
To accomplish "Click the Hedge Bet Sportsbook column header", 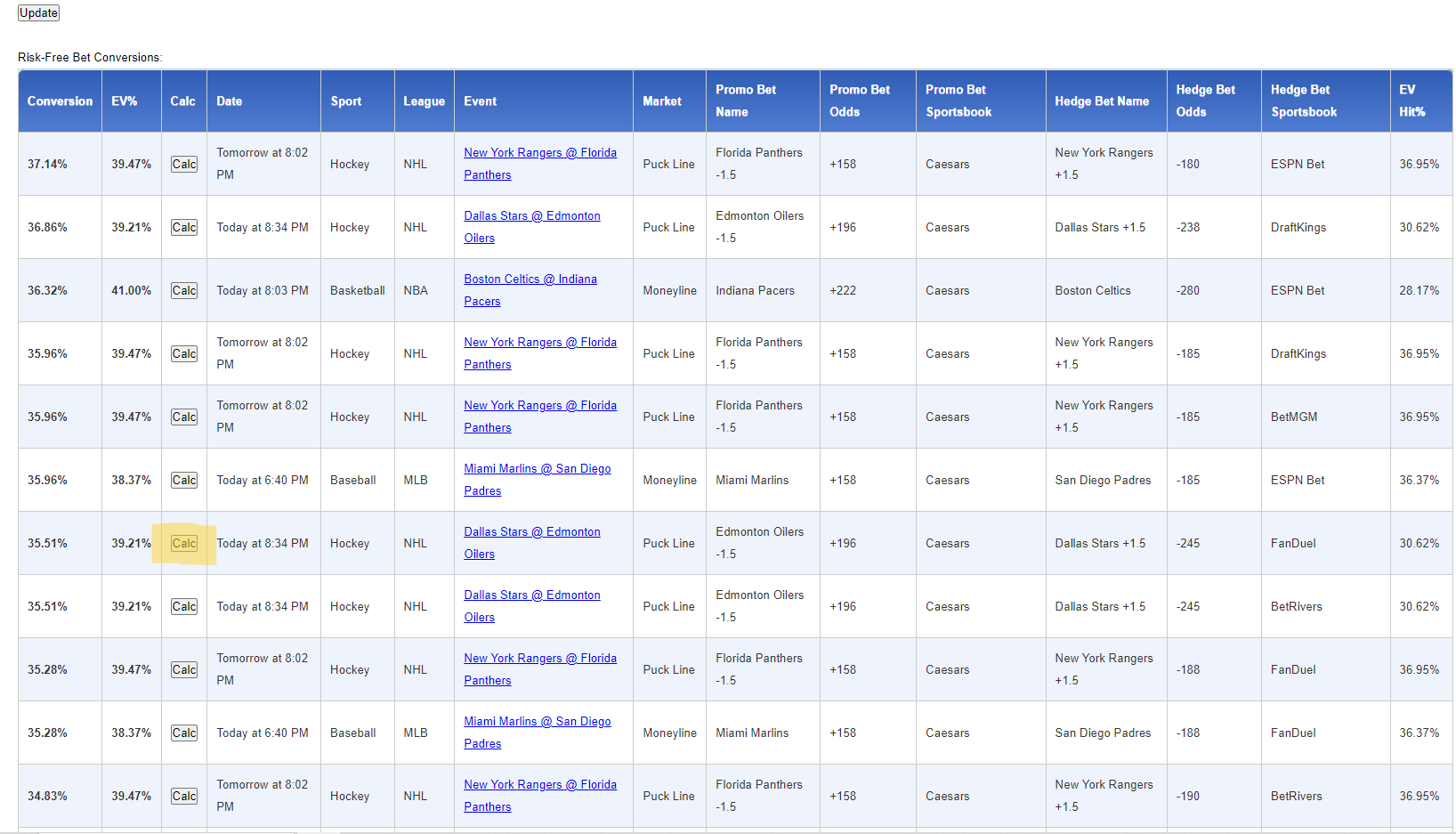I will pyautogui.click(x=1325, y=101).
